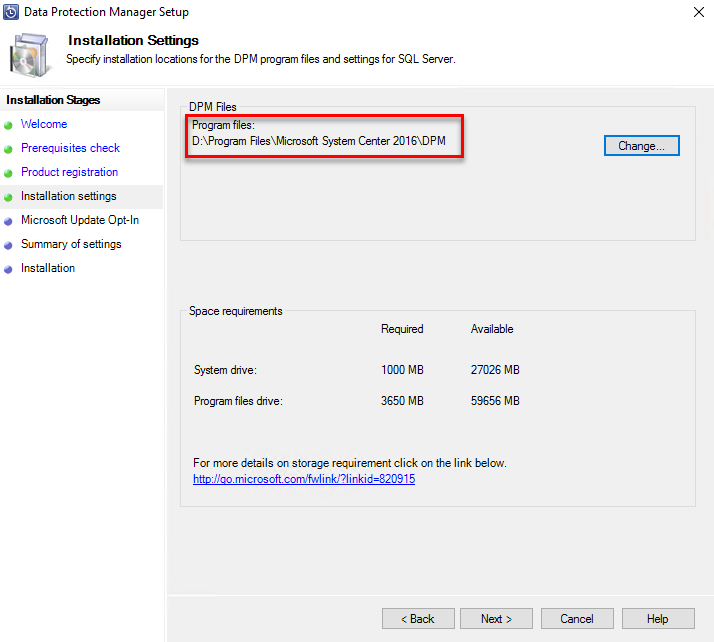Screen dimensions: 714x642
Task: Click the 1000 MB required value
Action: (x=402, y=370)
